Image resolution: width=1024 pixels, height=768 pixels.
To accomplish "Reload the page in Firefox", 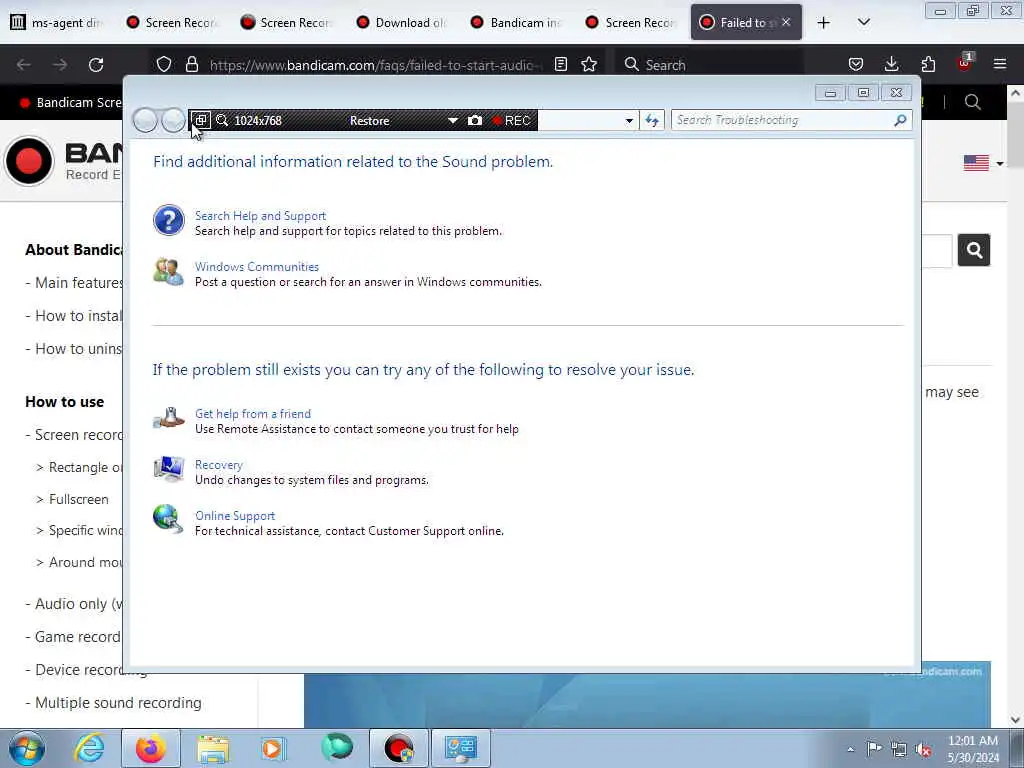I will (96, 65).
